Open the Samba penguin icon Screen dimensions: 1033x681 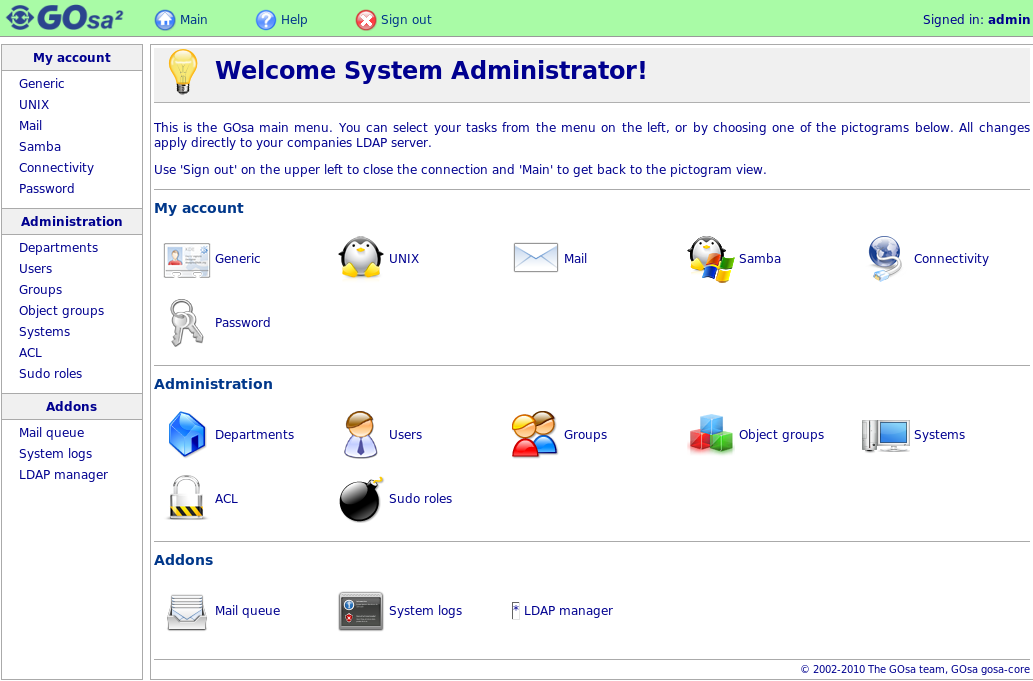[710, 259]
